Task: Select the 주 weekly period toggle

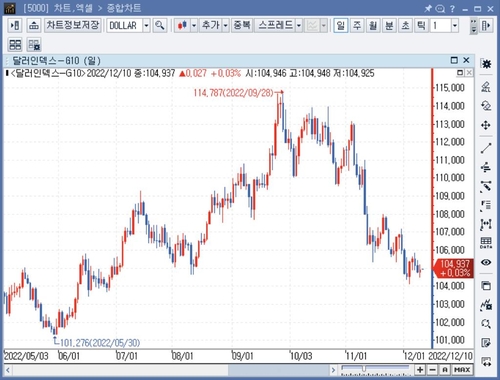Action: [x=357, y=26]
